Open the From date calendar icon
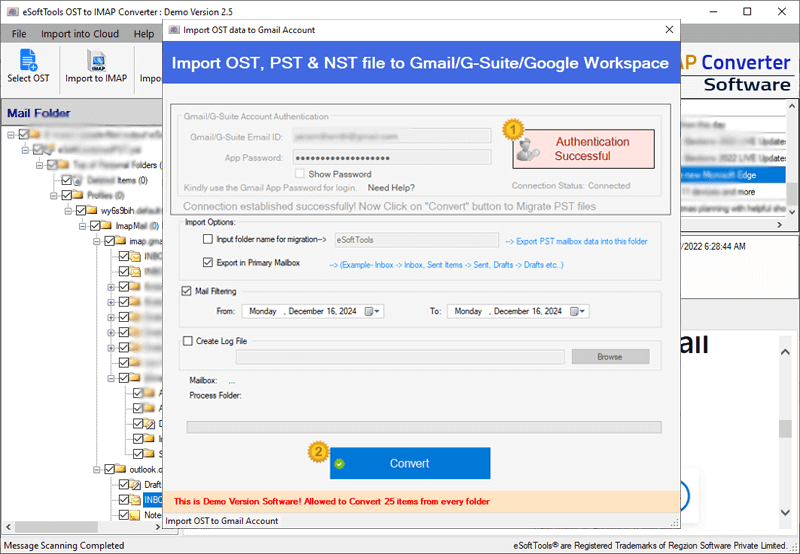The image size is (800, 554). [369, 311]
